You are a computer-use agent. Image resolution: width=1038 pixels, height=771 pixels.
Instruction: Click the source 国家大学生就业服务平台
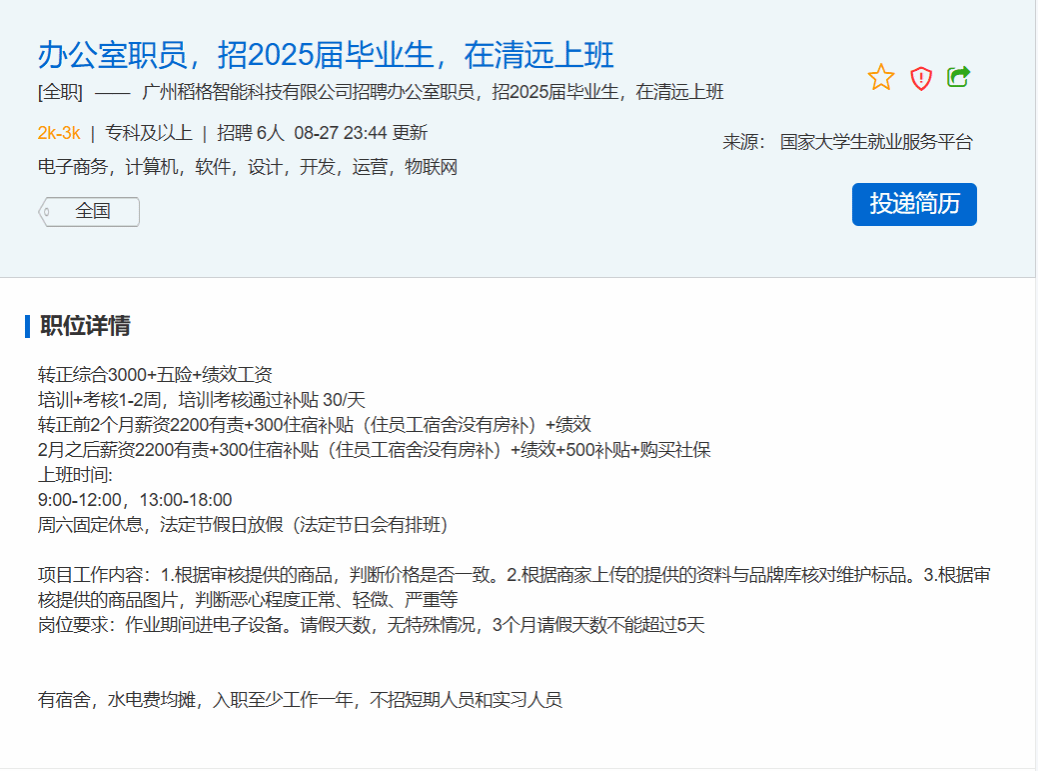(x=876, y=142)
